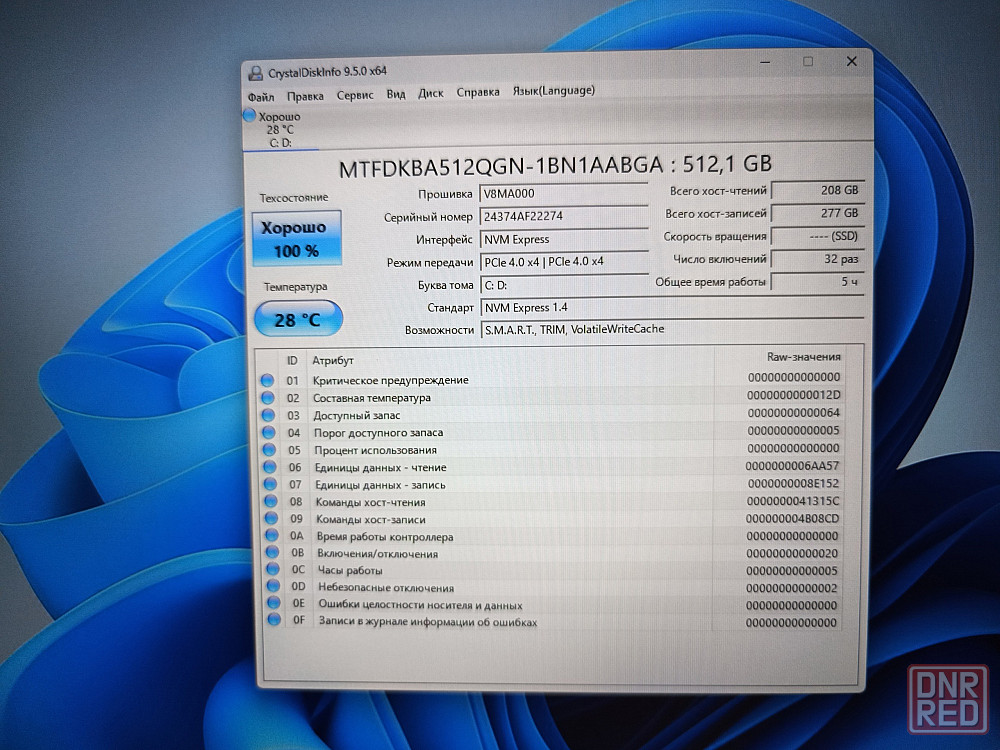Click the disk model title MTFDKBA512QGN-1BN1AABGA
Screen dimensions: 1000x750
click(501, 167)
